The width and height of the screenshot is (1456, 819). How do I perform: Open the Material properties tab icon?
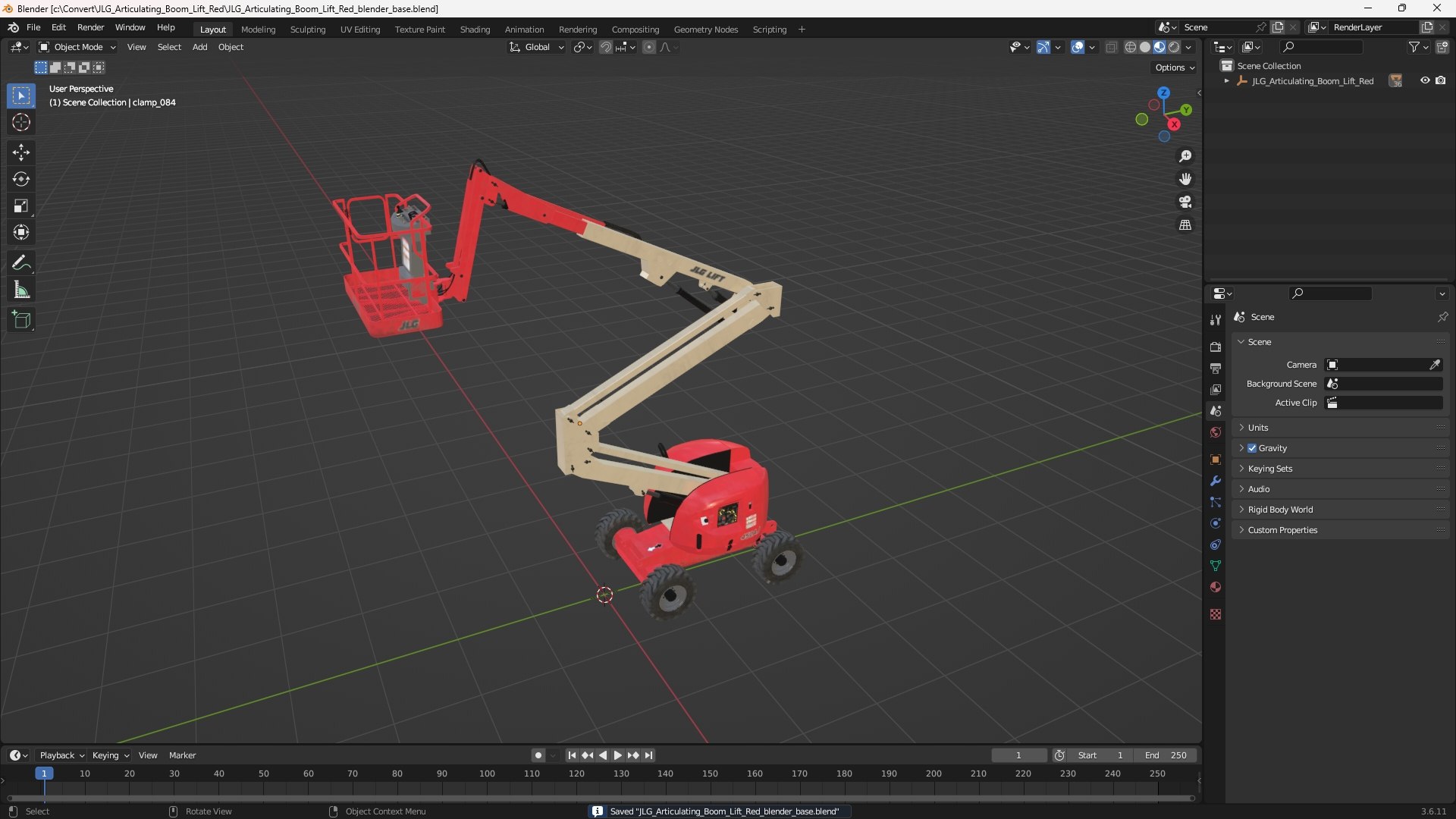coord(1216,587)
